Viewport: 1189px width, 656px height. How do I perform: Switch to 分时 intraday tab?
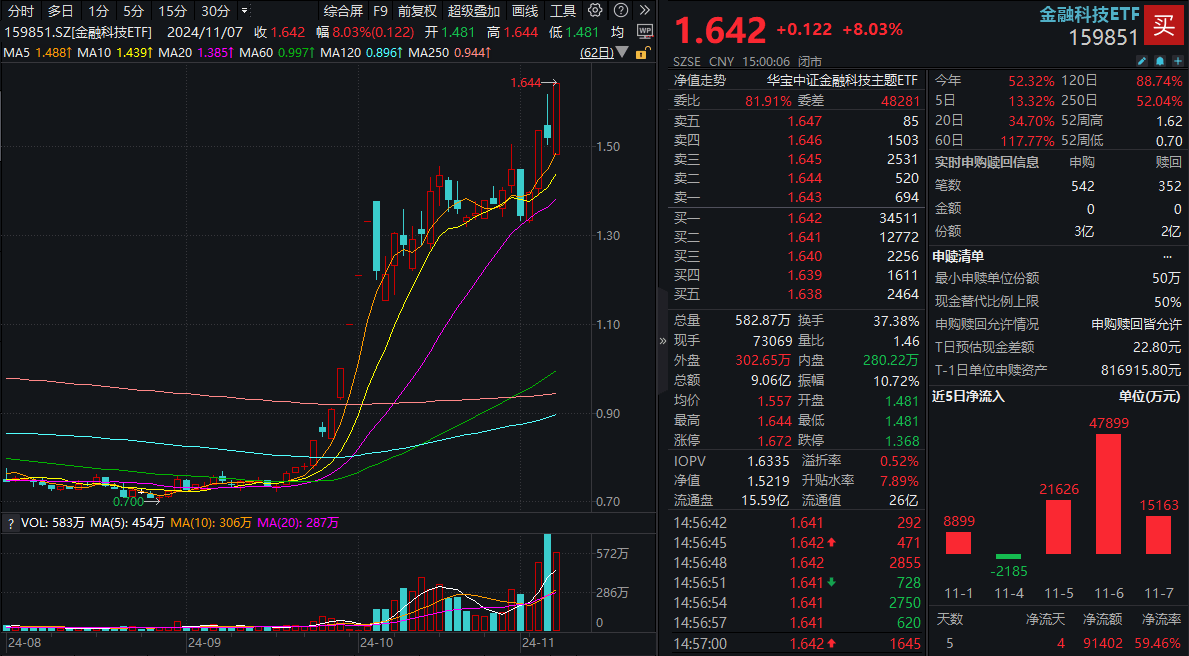20,11
